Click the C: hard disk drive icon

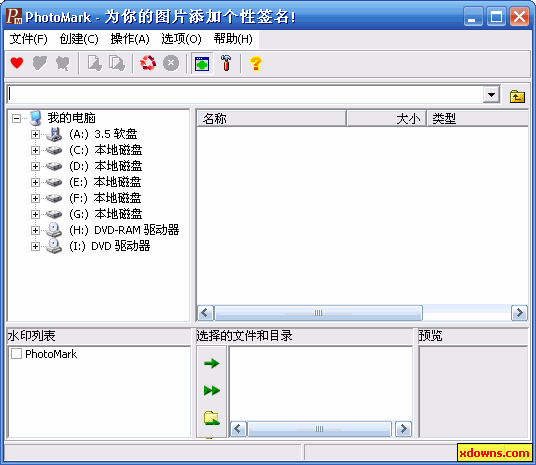point(54,150)
